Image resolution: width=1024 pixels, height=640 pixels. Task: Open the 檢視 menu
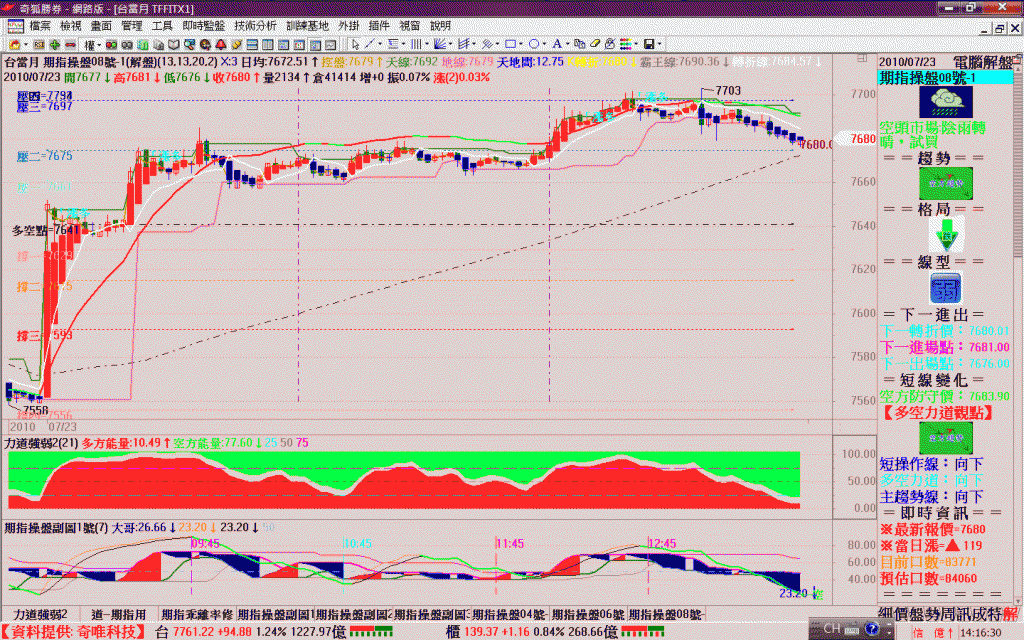coord(71,26)
